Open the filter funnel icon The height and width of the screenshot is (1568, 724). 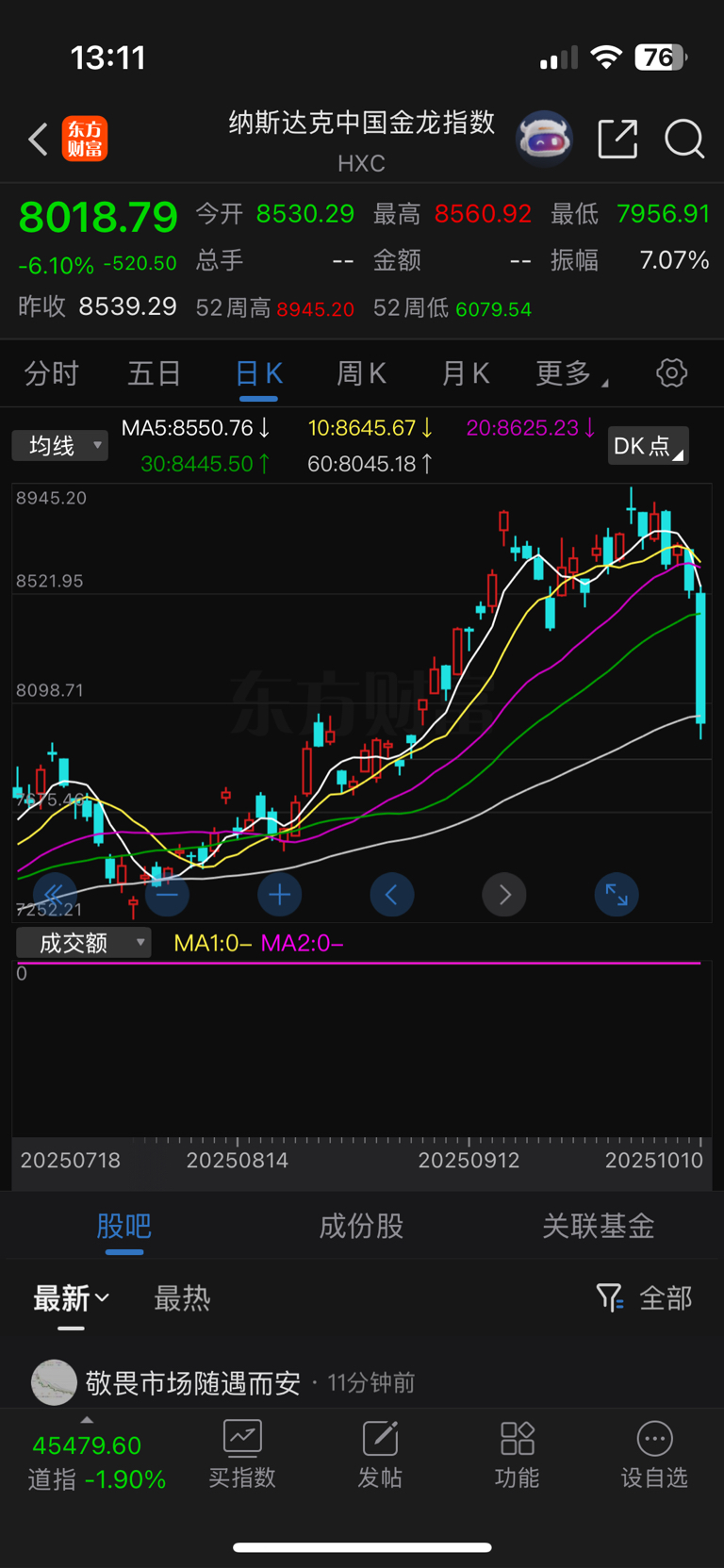[610, 1297]
